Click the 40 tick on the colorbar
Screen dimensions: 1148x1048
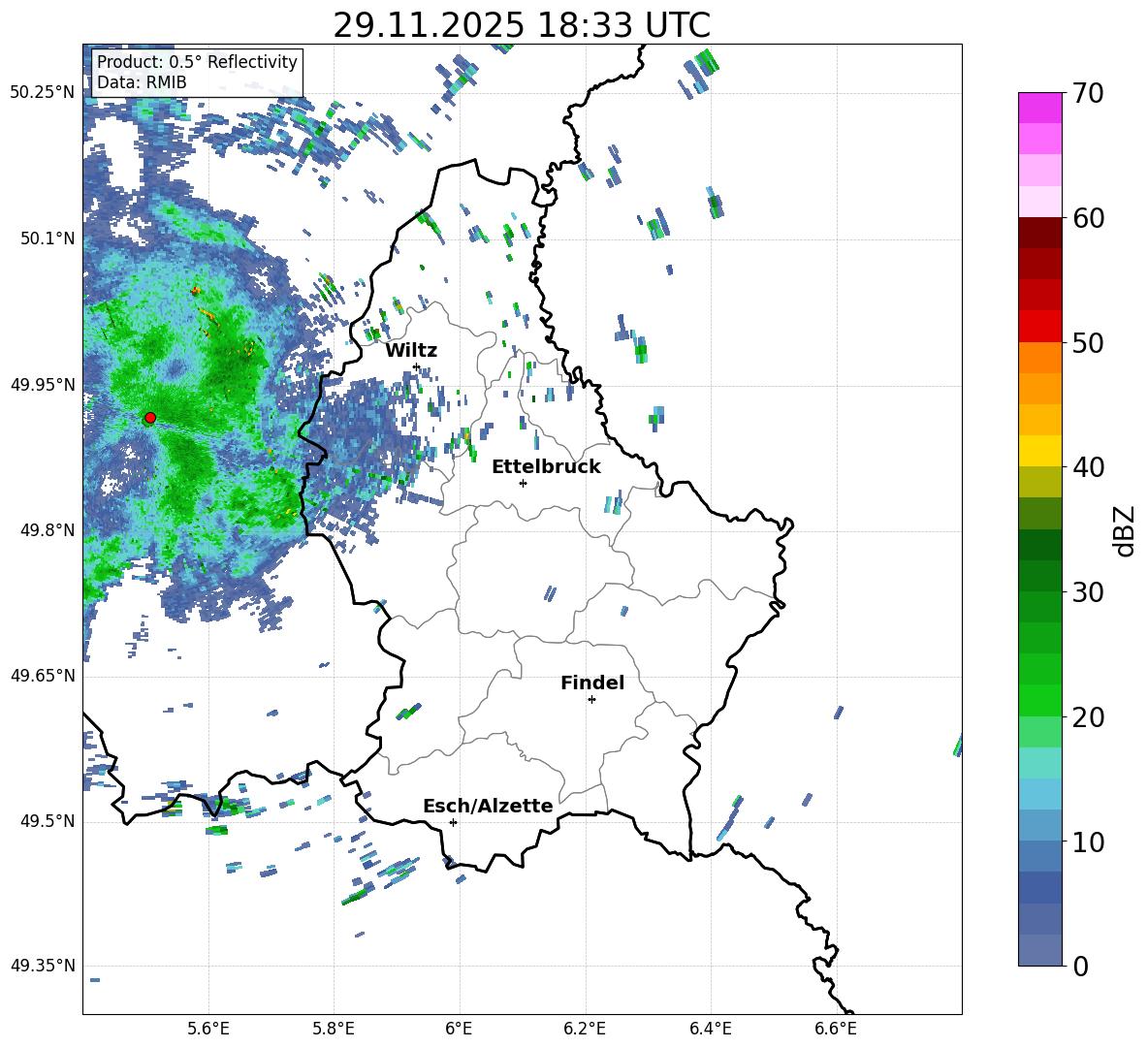pyautogui.click(x=1088, y=467)
